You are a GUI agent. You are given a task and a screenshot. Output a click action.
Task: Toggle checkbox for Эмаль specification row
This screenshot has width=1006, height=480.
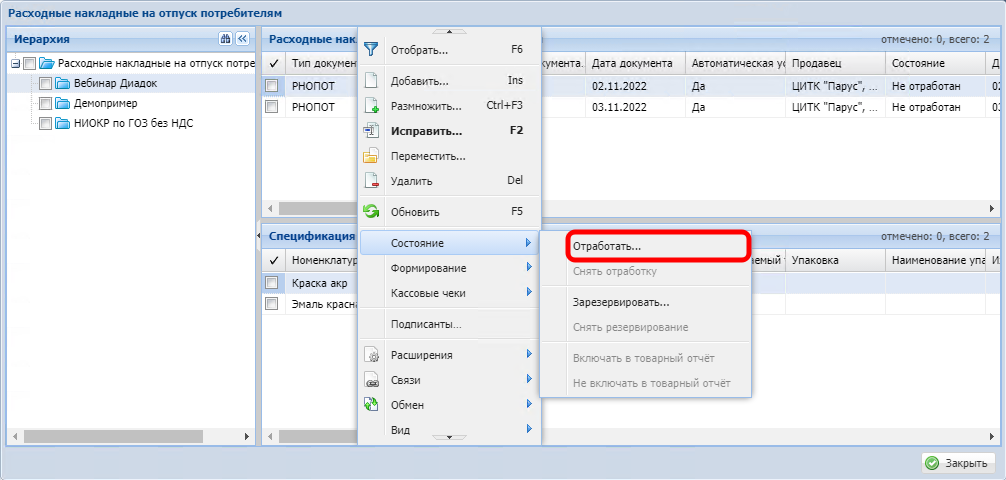(272, 304)
